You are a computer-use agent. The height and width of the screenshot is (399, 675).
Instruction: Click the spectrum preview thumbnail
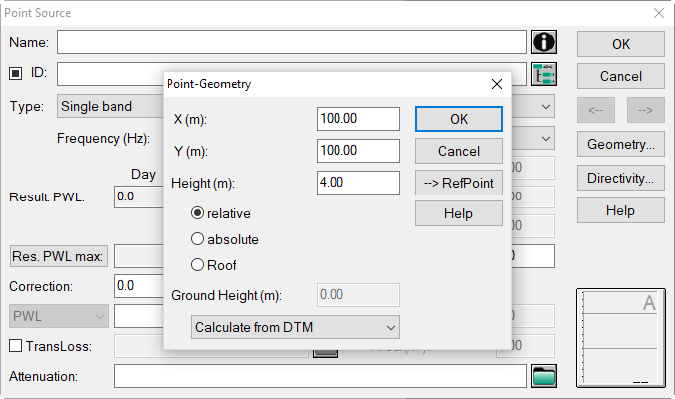click(x=621, y=338)
